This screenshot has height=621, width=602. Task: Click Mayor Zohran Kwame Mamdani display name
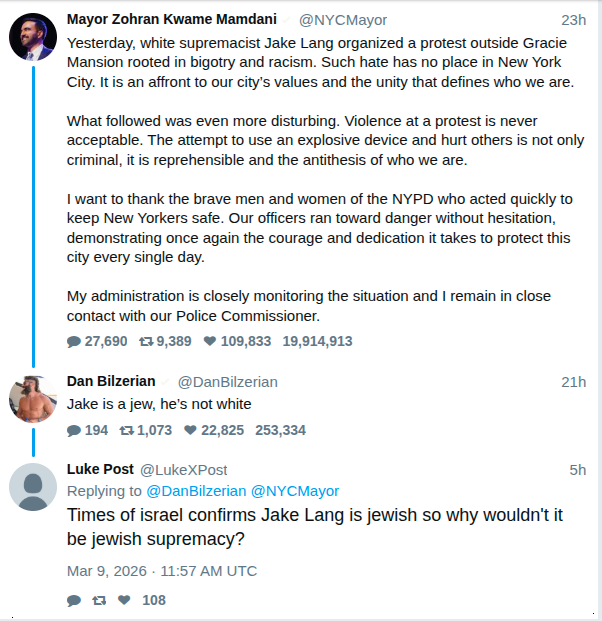tap(171, 19)
